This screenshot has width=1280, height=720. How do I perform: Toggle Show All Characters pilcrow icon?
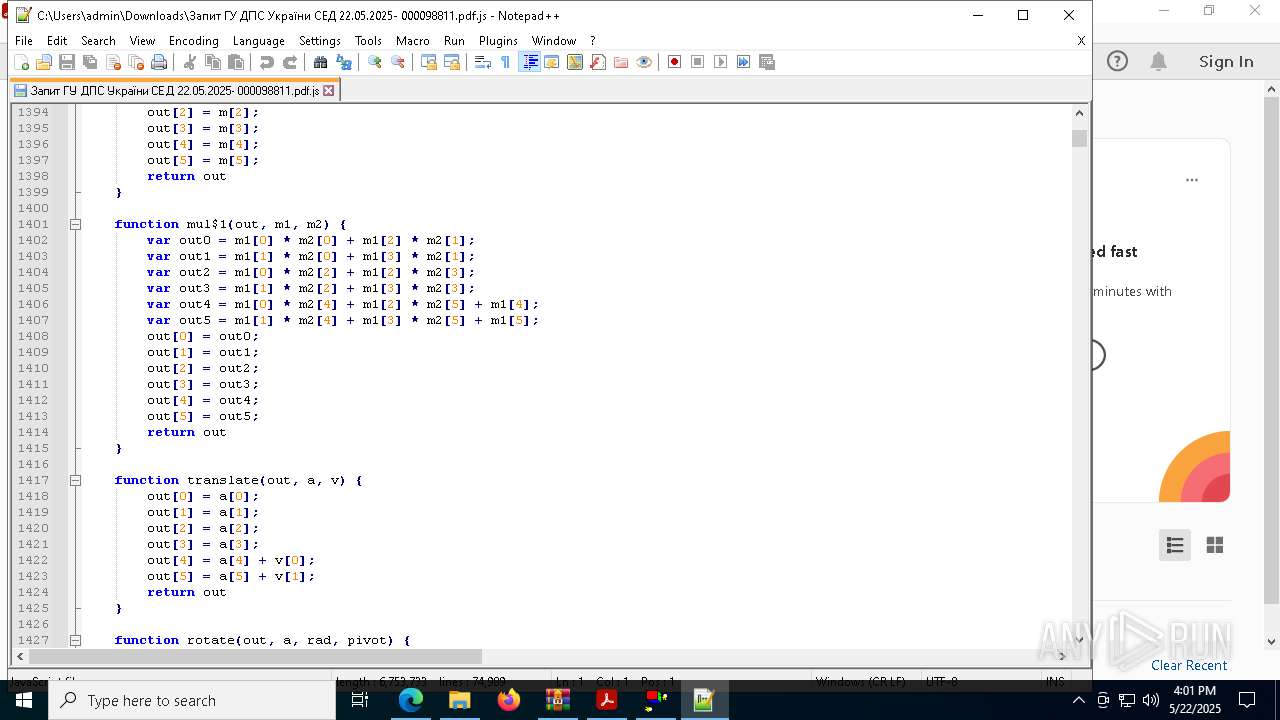(x=505, y=62)
